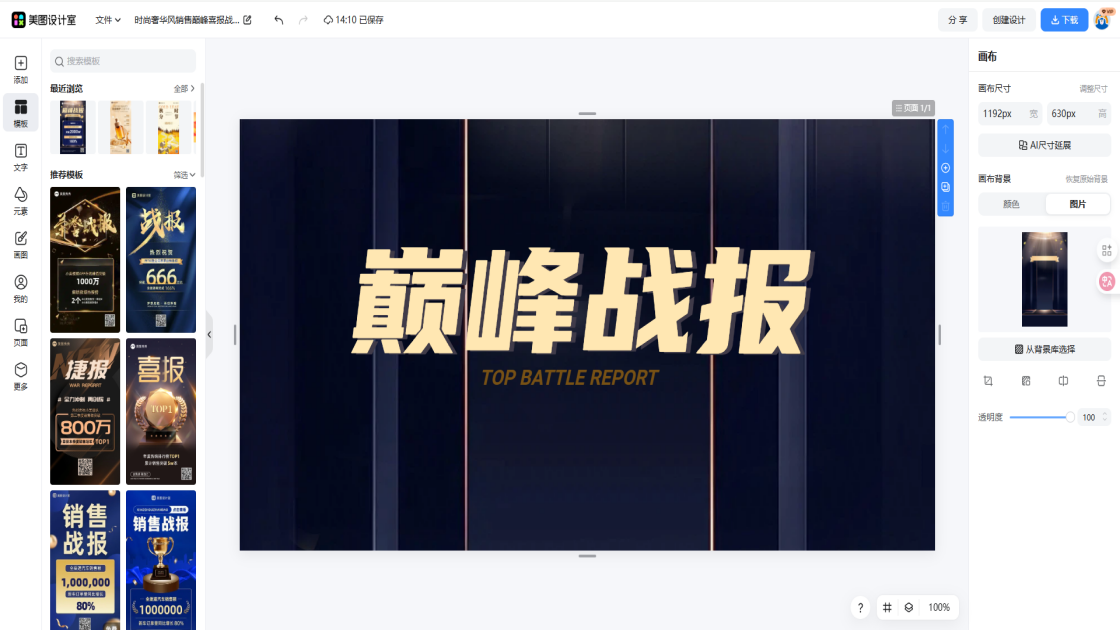Toggle the grid icon at bottom bar
This screenshot has width=1120, height=630.
point(887,607)
